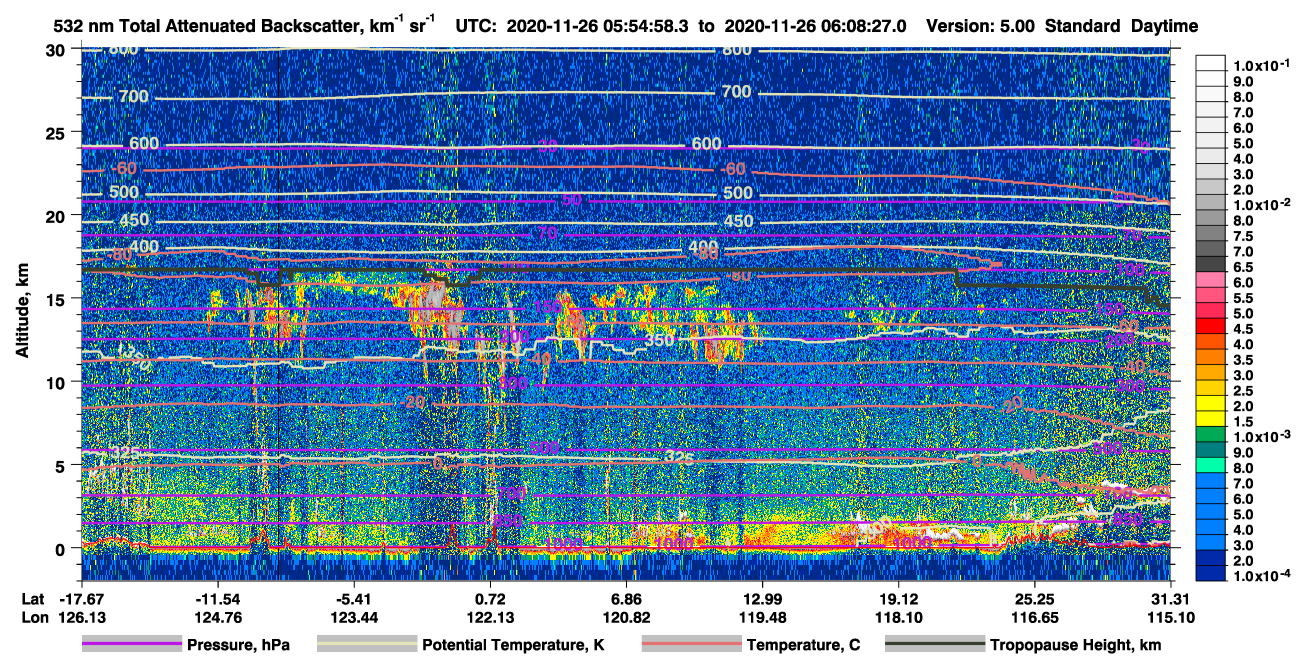Click latitude value '0.72'

click(490, 599)
